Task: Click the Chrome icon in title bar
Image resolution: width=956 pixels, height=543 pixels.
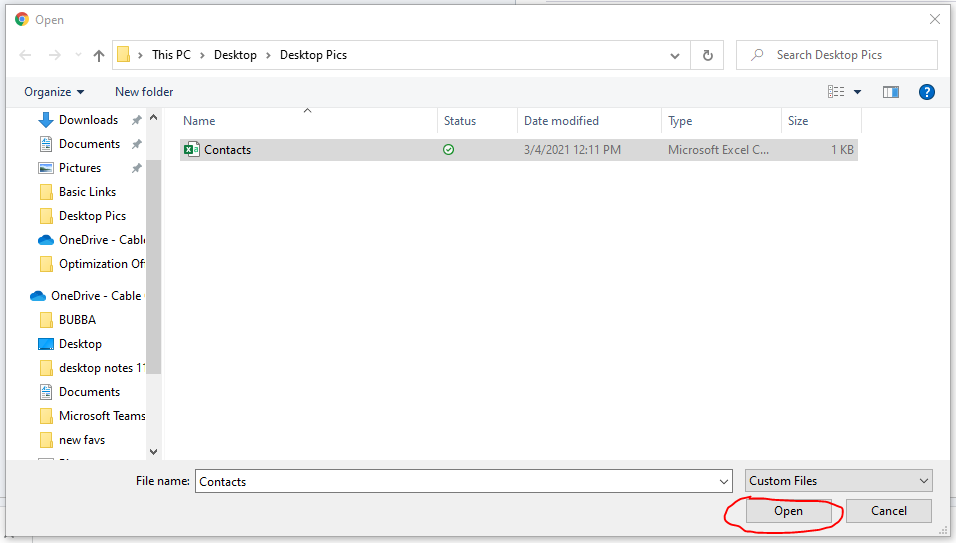Action: [22, 20]
